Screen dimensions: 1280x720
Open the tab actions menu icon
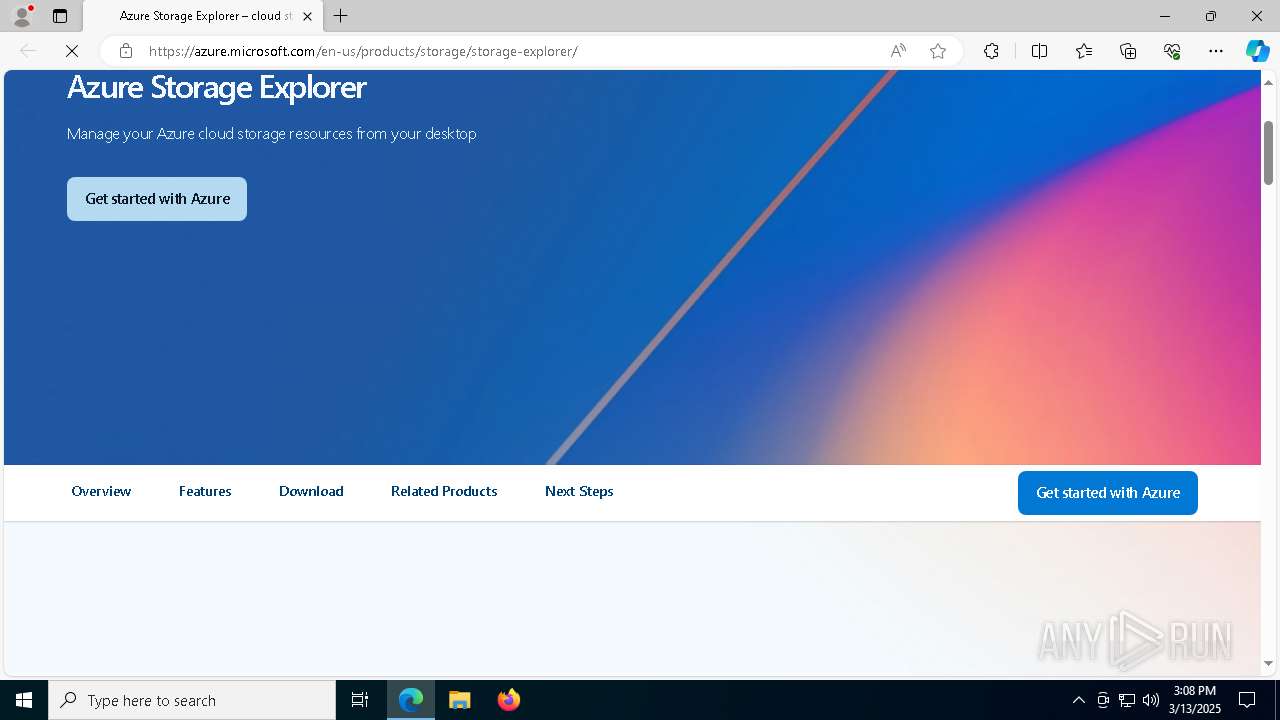[60, 16]
